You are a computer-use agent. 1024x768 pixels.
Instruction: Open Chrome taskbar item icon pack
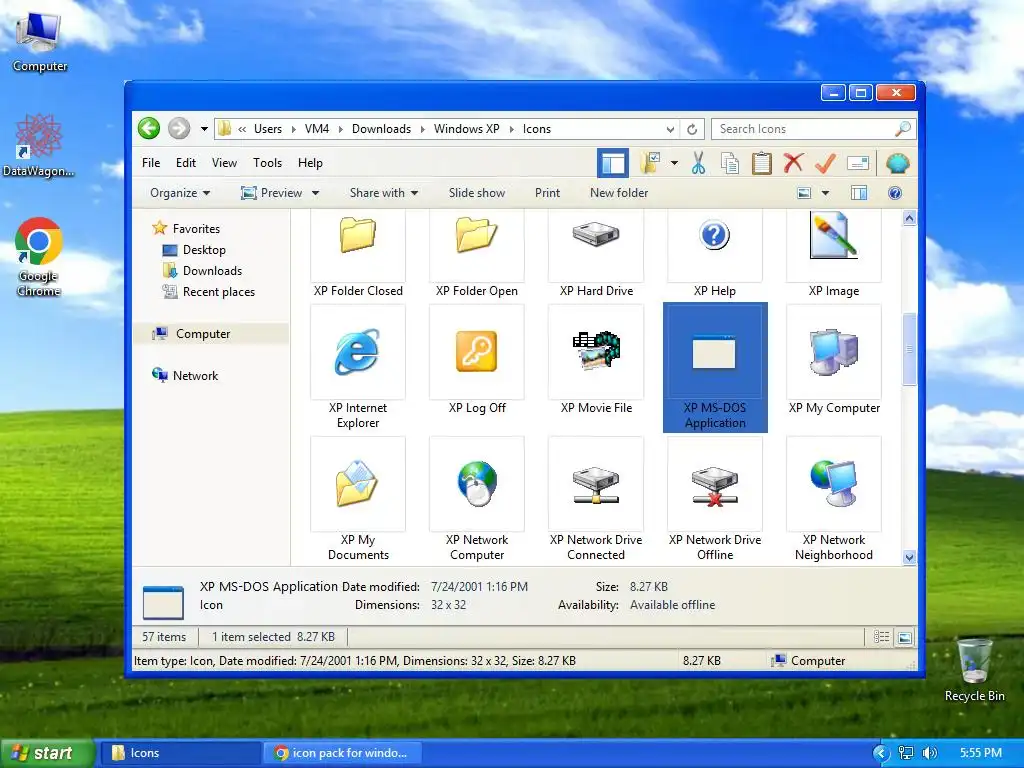click(341, 753)
